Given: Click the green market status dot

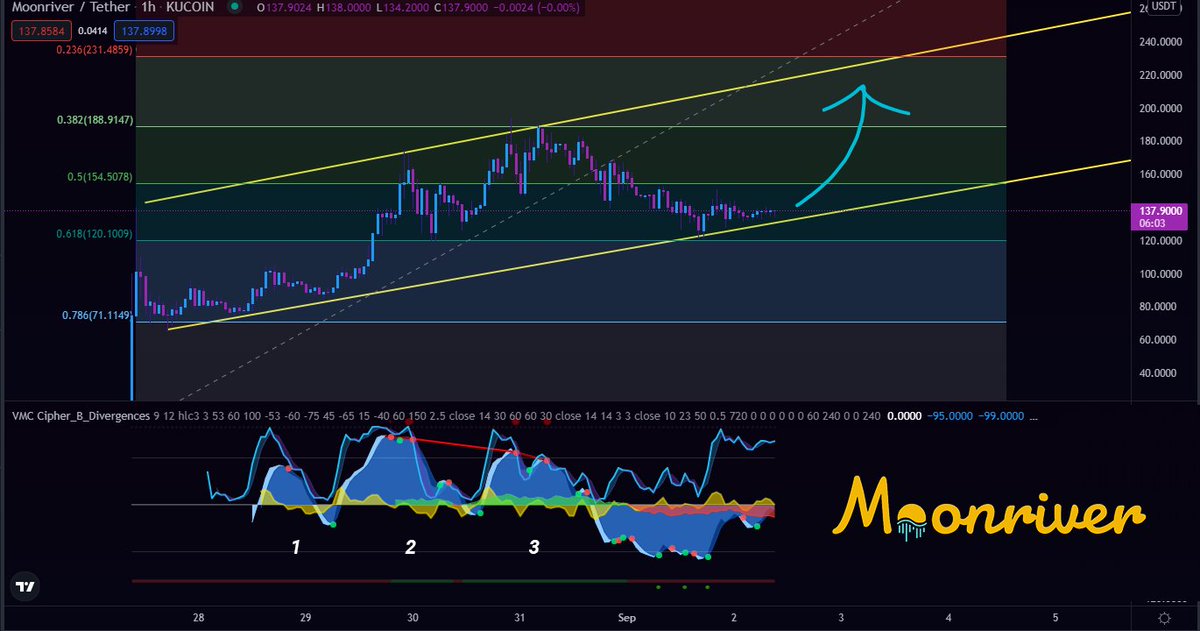Looking at the screenshot, I should 235,8.
